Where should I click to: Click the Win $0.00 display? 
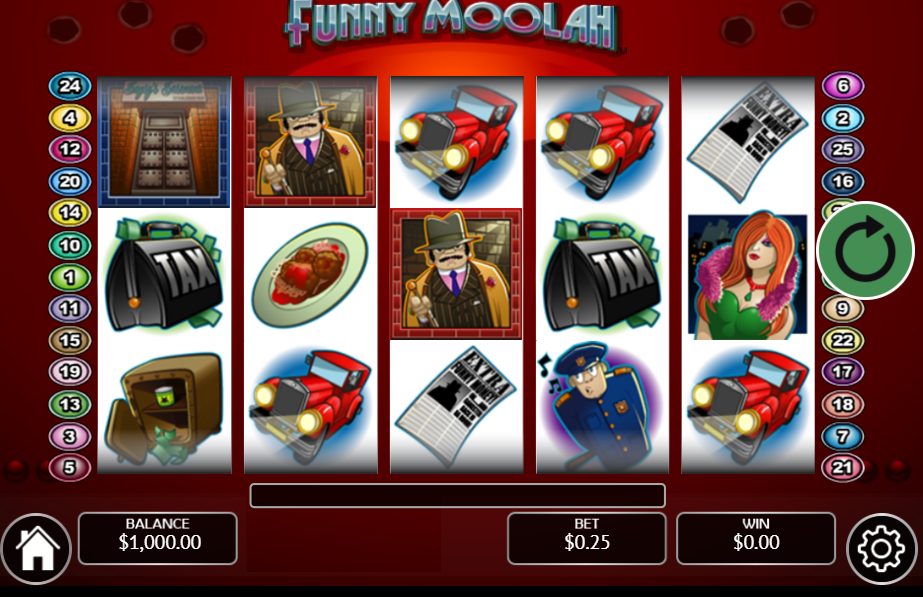[756, 538]
